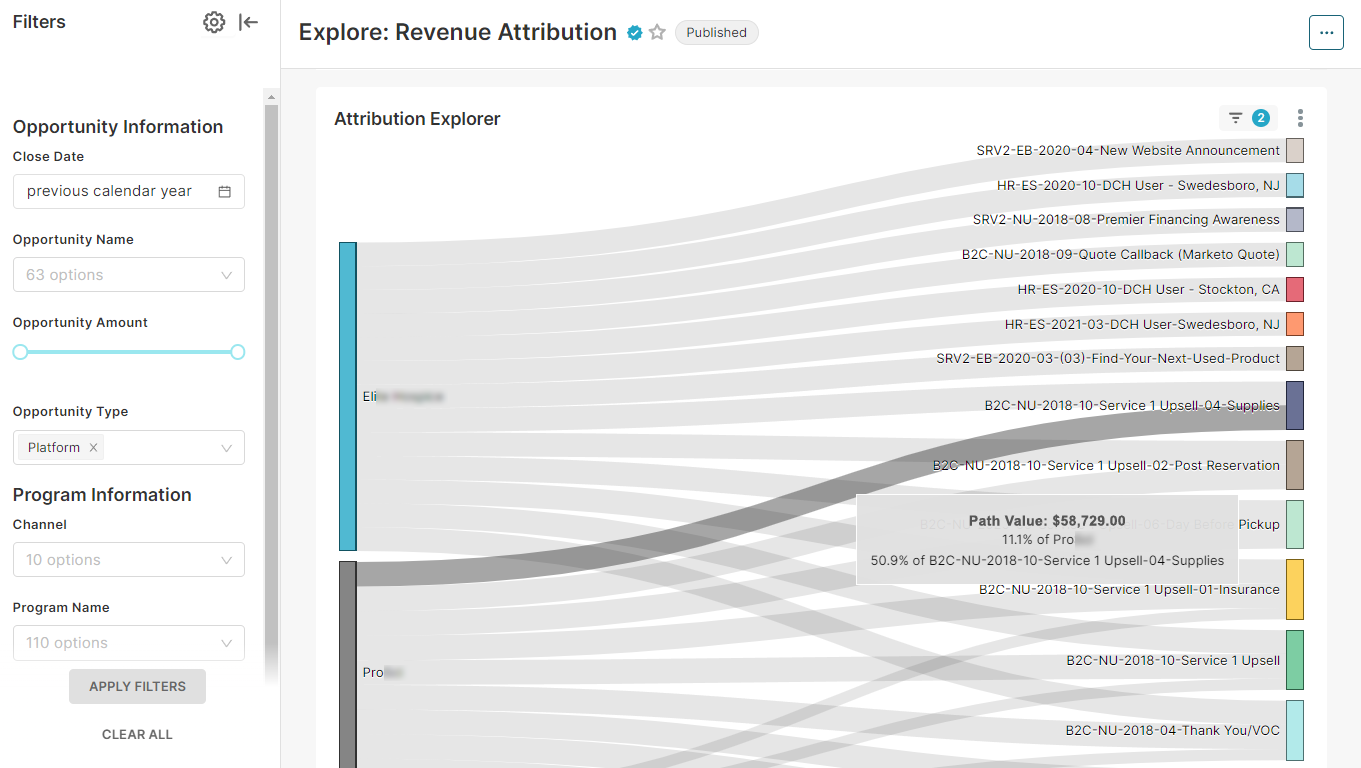Click the Clear All link
Screen dimensions: 1361x768
[137, 734]
